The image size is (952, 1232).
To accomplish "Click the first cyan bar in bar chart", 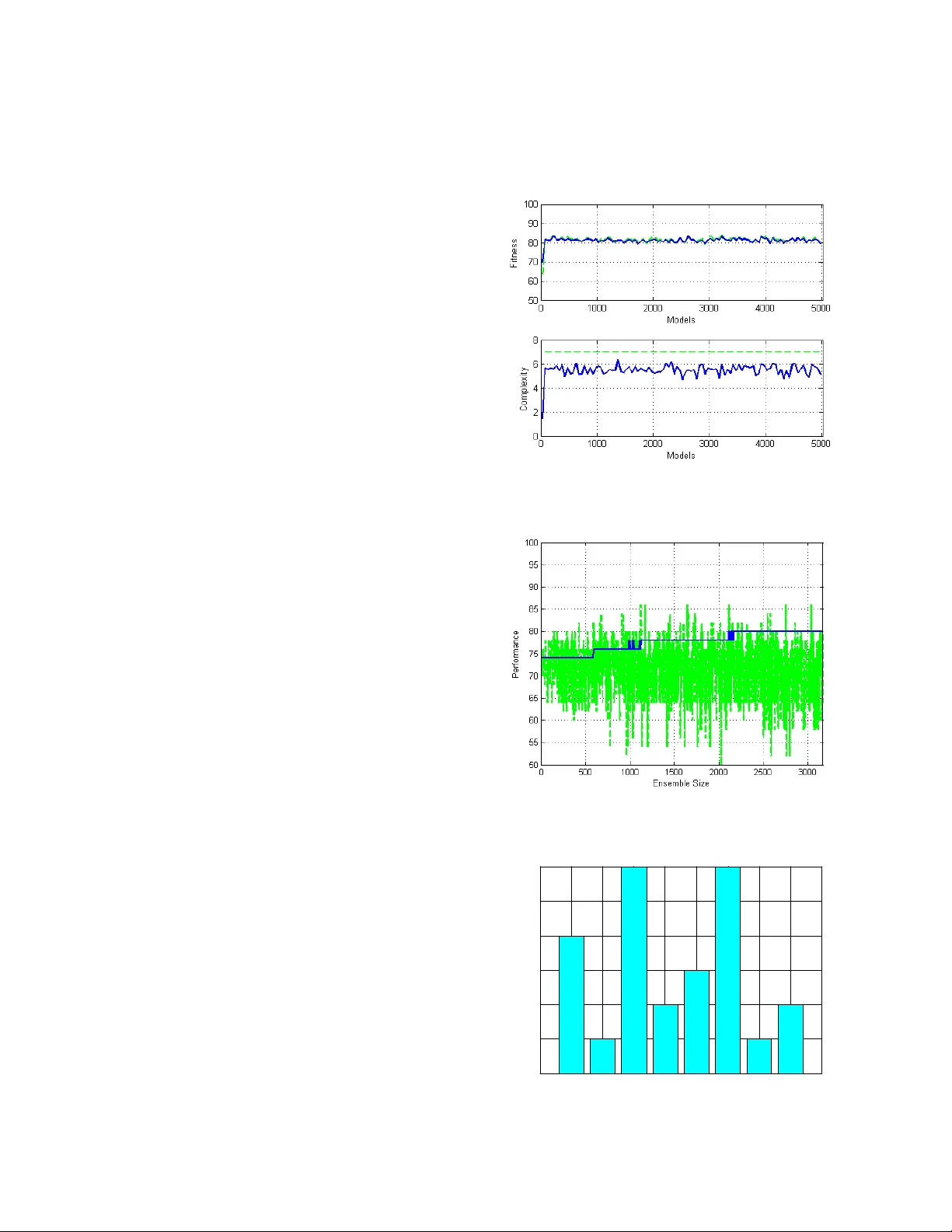I will pyautogui.click(x=571, y=1004).
